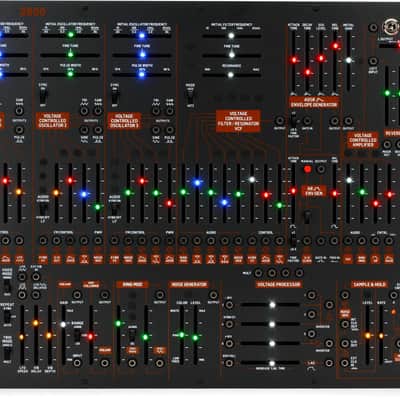
Task: Click the red envelope follower slider
Action: point(91,335)
